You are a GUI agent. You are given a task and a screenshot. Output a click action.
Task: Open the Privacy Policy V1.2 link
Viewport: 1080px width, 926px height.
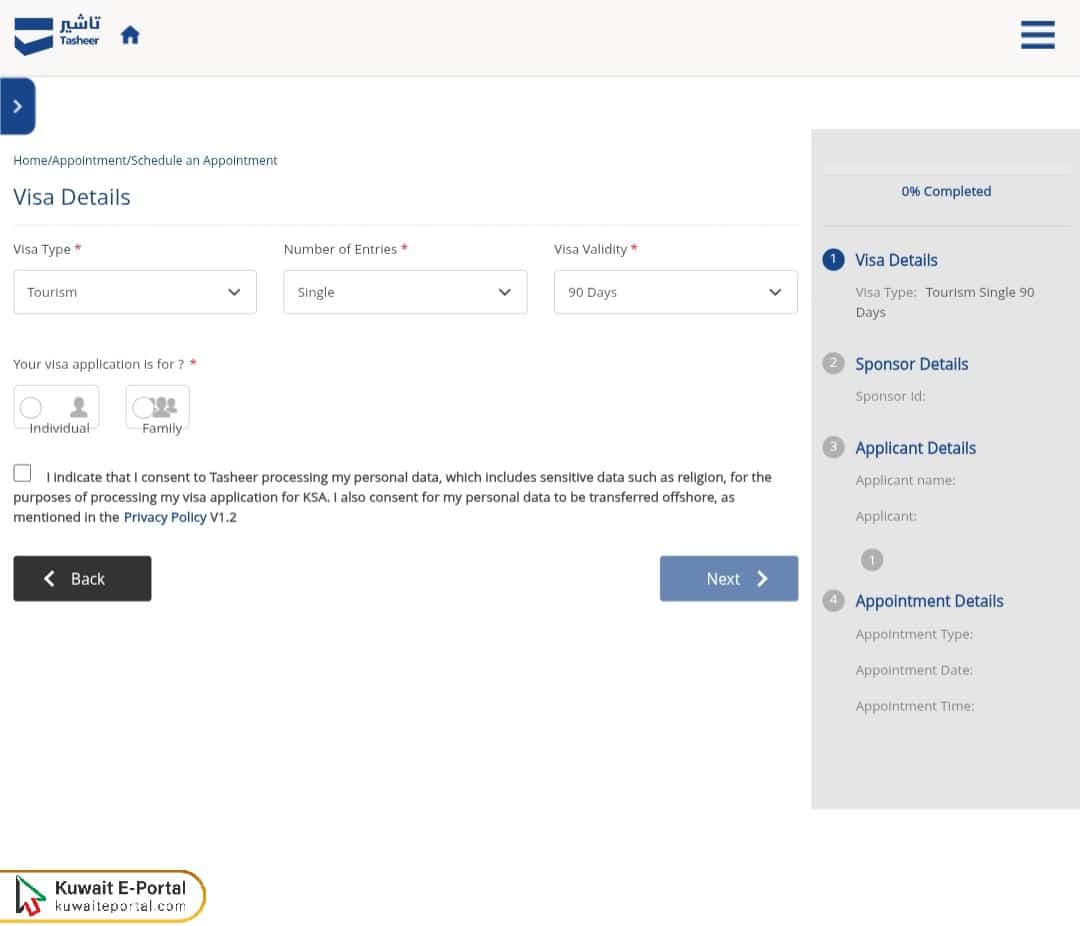(165, 517)
